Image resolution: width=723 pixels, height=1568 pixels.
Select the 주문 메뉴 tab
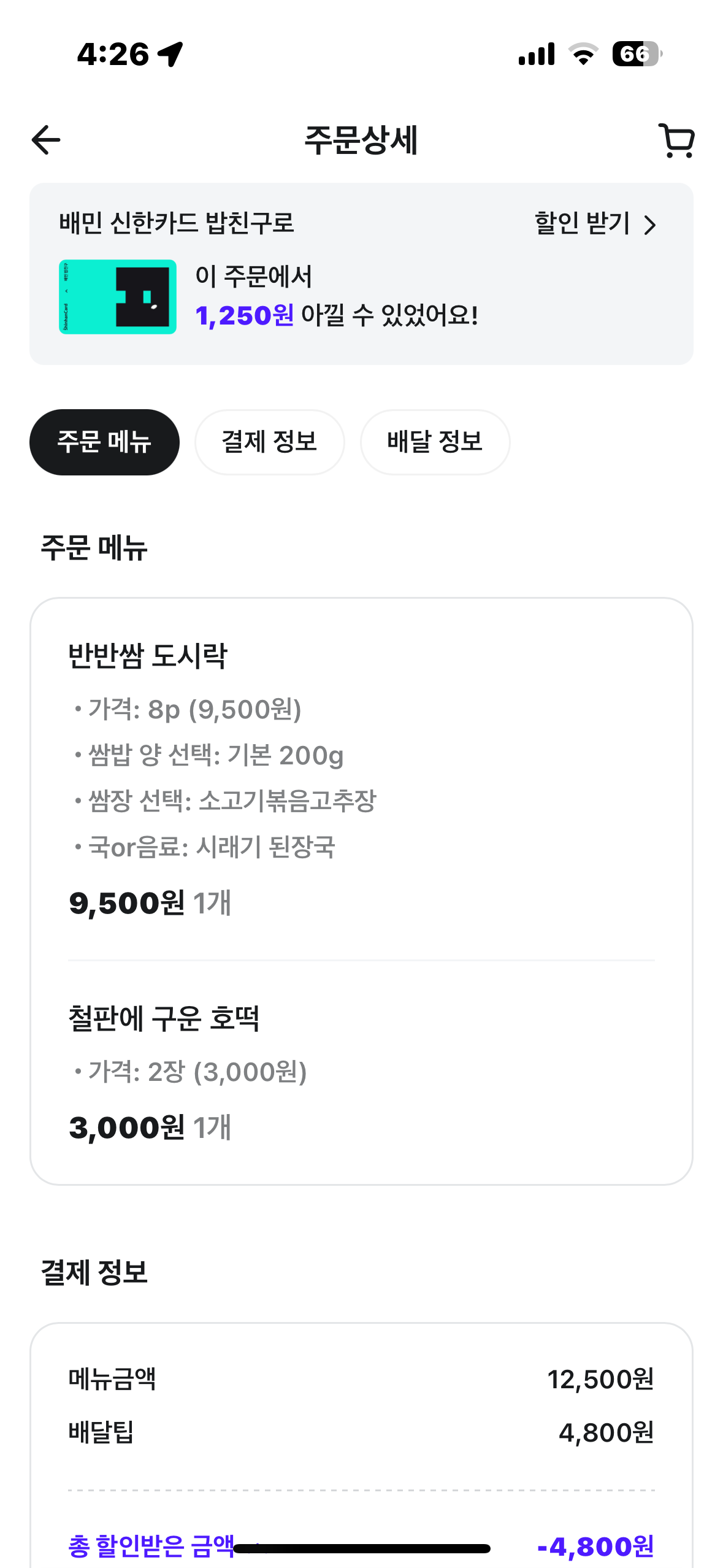click(x=104, y=442)
